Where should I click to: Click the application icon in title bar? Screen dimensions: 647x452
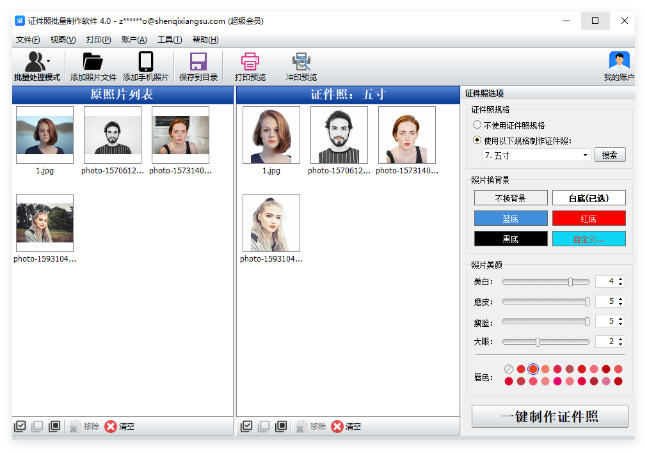click(20, 21)
